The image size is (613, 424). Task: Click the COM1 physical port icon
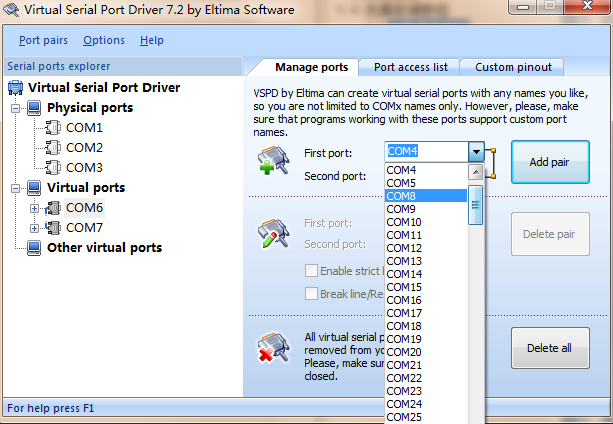point(54,128)
